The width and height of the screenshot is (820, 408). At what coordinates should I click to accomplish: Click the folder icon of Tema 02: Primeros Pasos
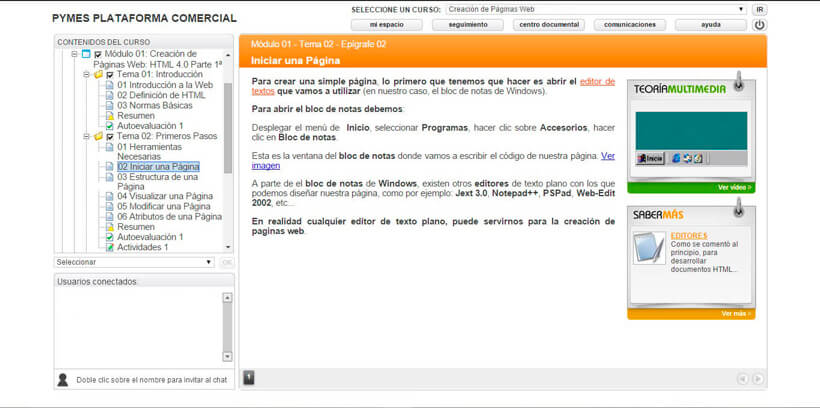tap(98, 137)
